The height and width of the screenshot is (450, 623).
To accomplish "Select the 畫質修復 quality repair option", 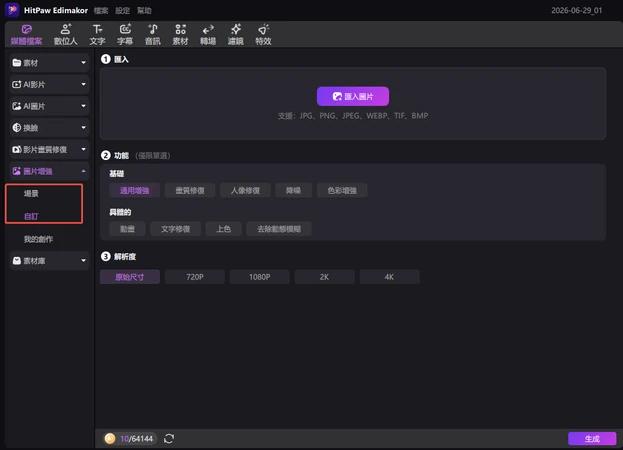I will click(x=190, y=191).
